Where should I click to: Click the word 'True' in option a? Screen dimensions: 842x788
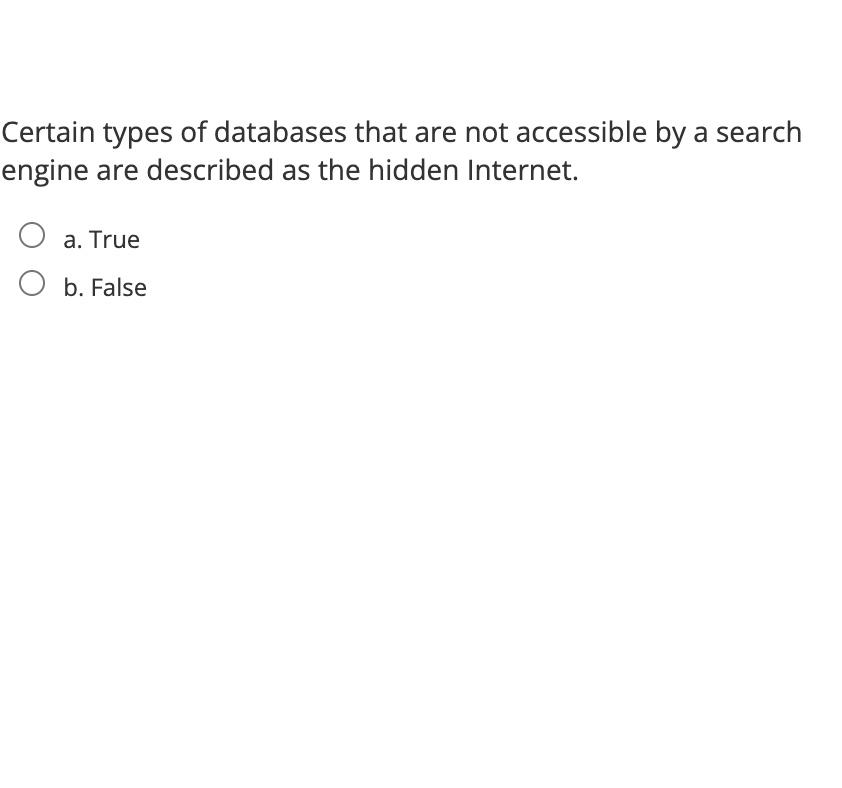click(116, 239)
